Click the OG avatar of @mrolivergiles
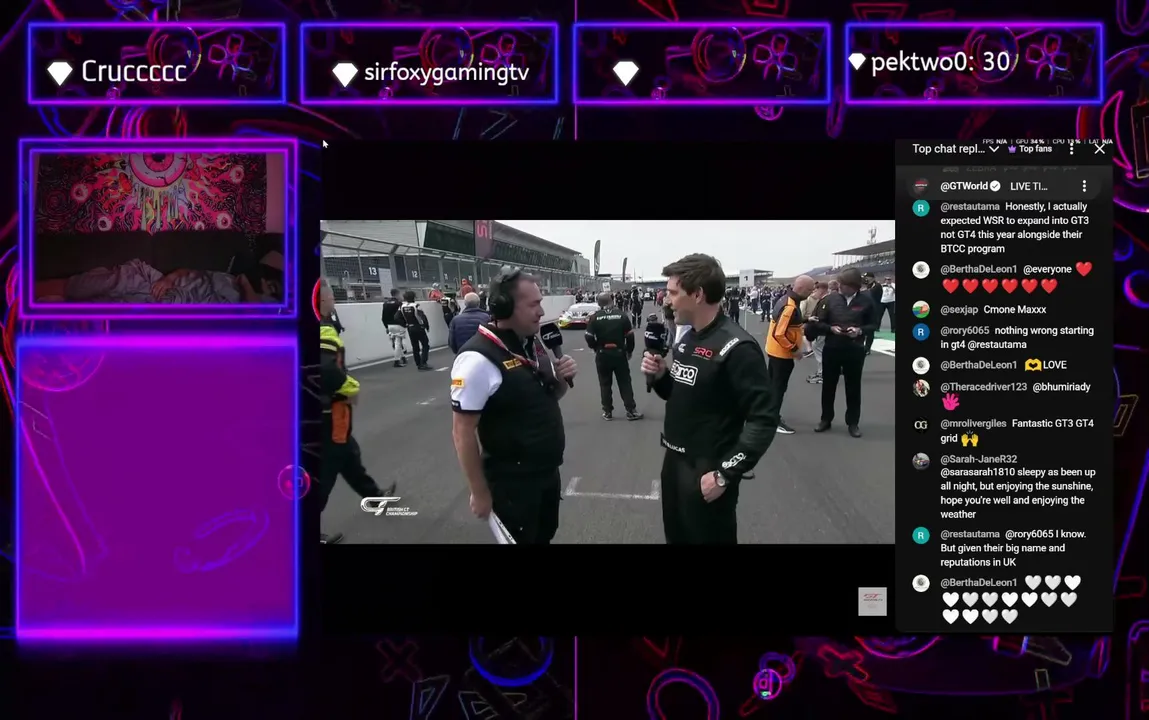The image size is (1149, 720). click(921, 425)
